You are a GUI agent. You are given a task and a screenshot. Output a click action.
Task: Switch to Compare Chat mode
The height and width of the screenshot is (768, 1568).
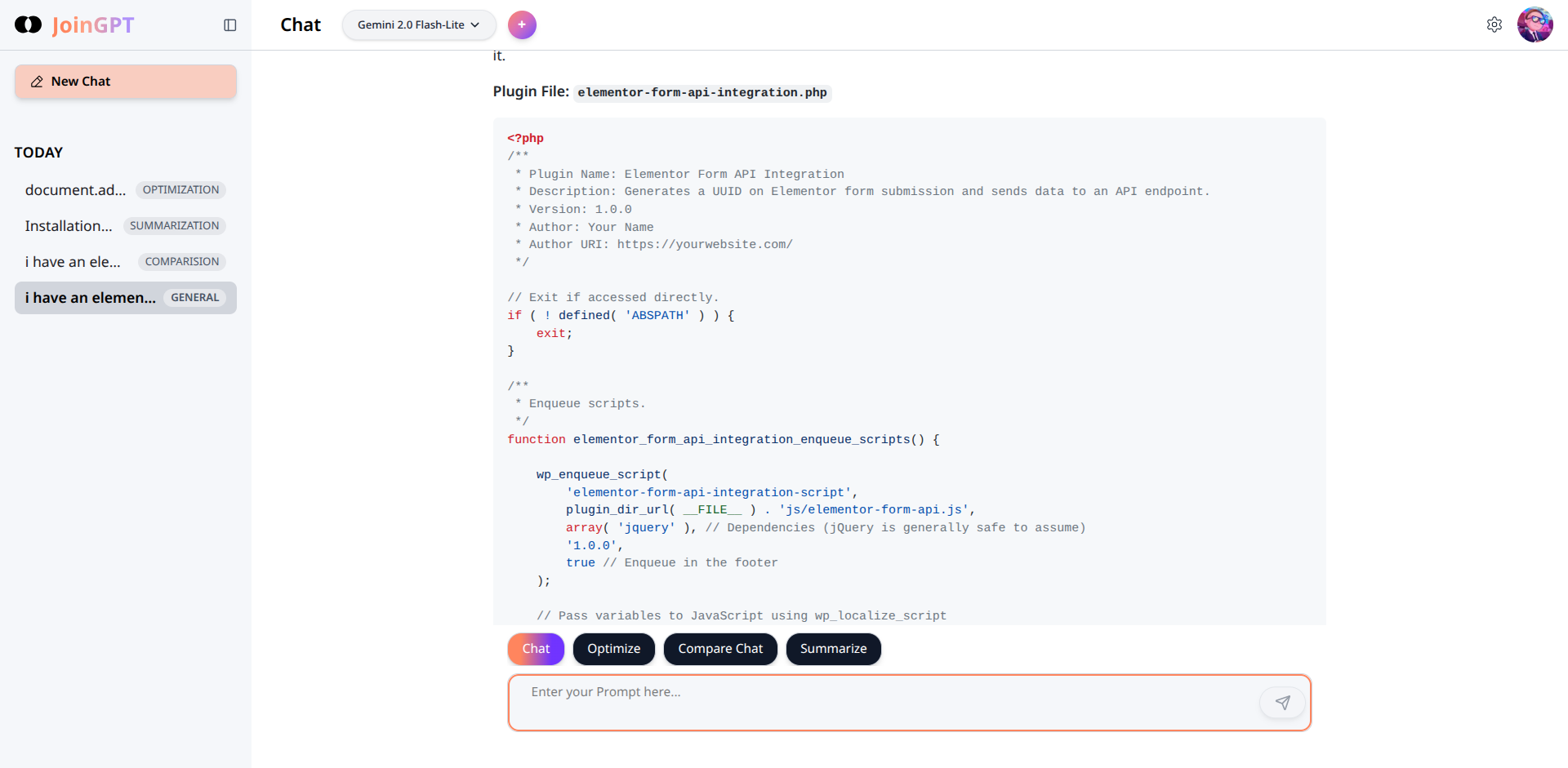point(719,649)
